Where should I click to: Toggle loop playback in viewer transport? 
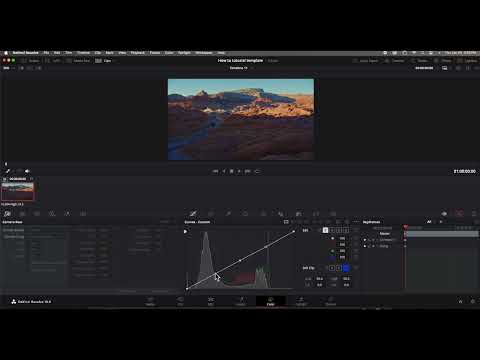point(257,172)
